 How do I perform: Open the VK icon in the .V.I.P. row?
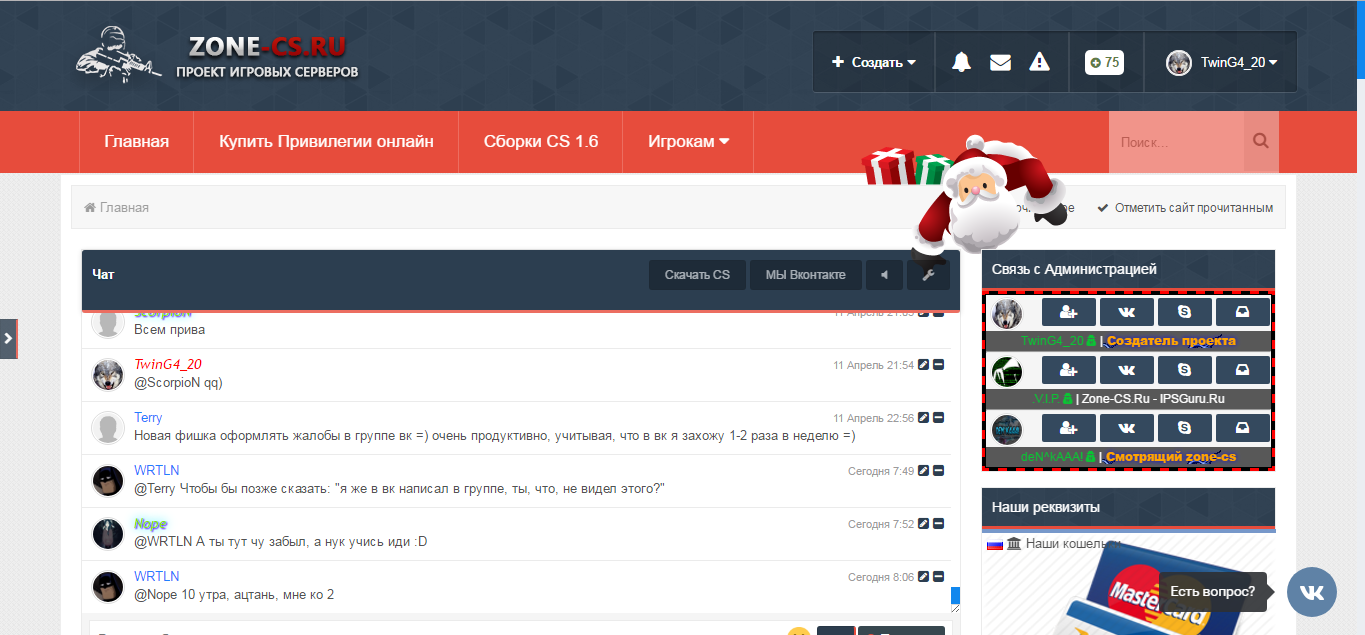1127,370
